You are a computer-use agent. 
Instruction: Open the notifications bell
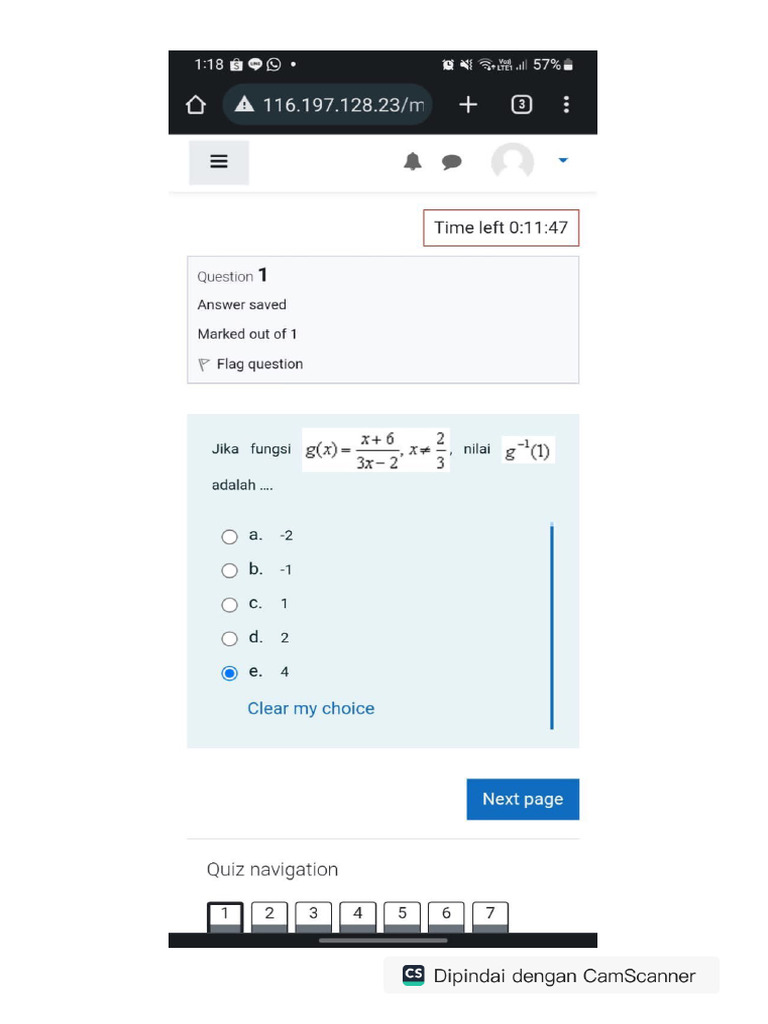413,162
